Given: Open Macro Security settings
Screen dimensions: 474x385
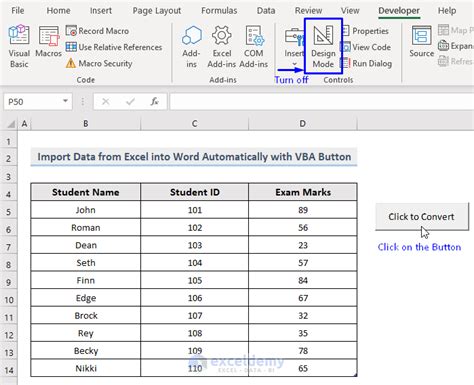Looking at the screenshot, I should click(x=99, y=63).
